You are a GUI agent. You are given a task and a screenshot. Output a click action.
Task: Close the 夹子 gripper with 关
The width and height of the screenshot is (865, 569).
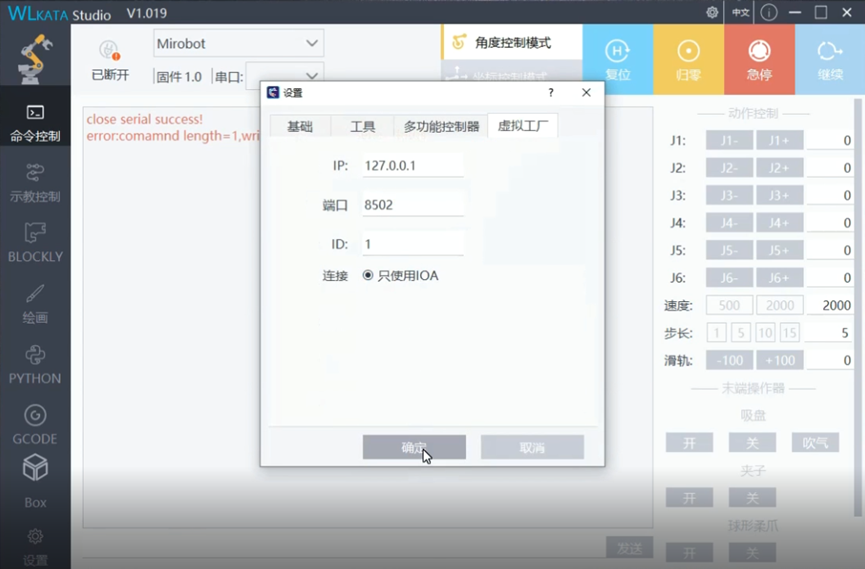(752, 498)
